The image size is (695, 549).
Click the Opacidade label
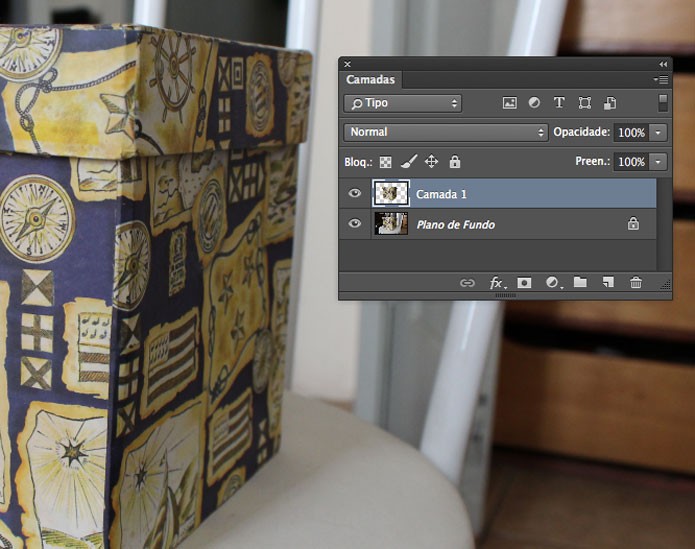pyautogui.click(x=582, y=132)
